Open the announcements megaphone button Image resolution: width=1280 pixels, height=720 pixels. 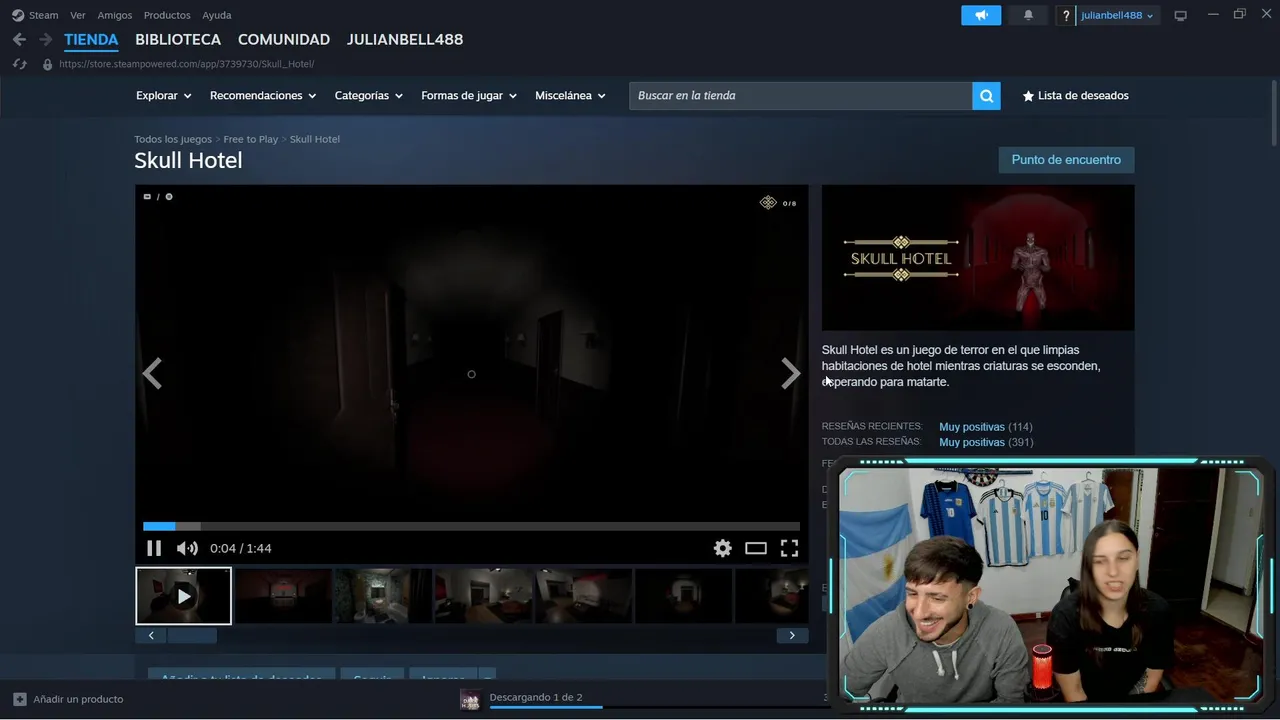[981, 15]
